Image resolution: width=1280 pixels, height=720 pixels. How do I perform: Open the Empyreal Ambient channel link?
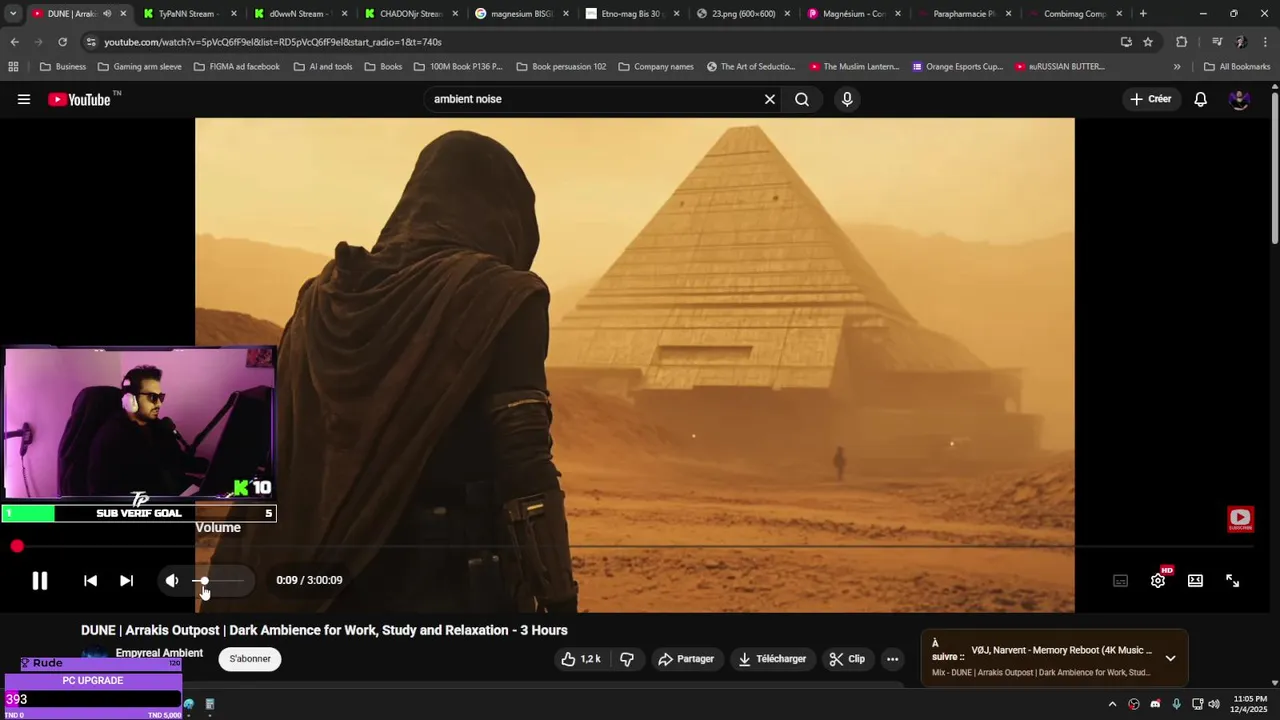pyautogui.click(x=159, y=653)
